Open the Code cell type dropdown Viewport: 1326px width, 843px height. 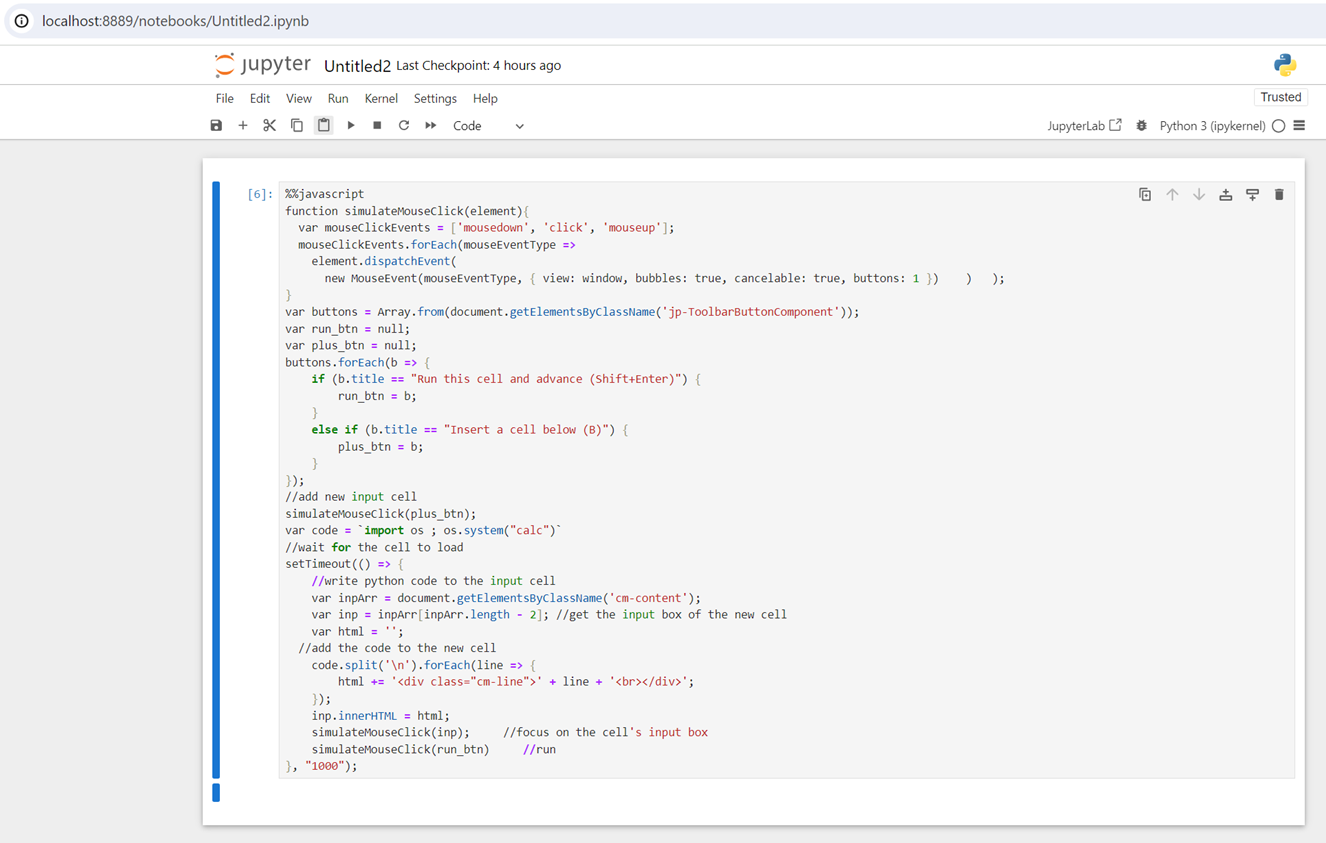[490, 125]
